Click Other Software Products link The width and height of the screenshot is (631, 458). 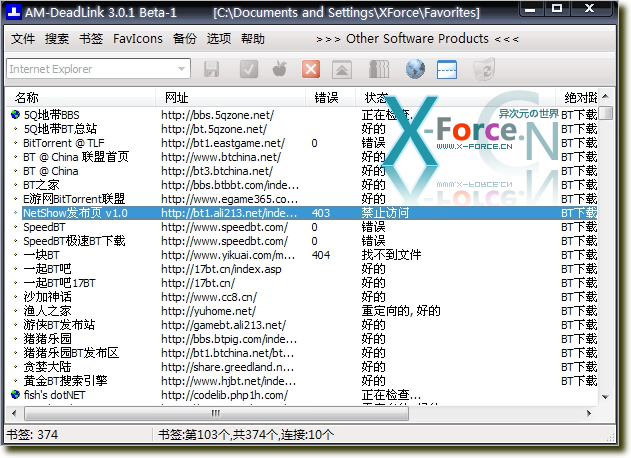(x=417, y=39)
